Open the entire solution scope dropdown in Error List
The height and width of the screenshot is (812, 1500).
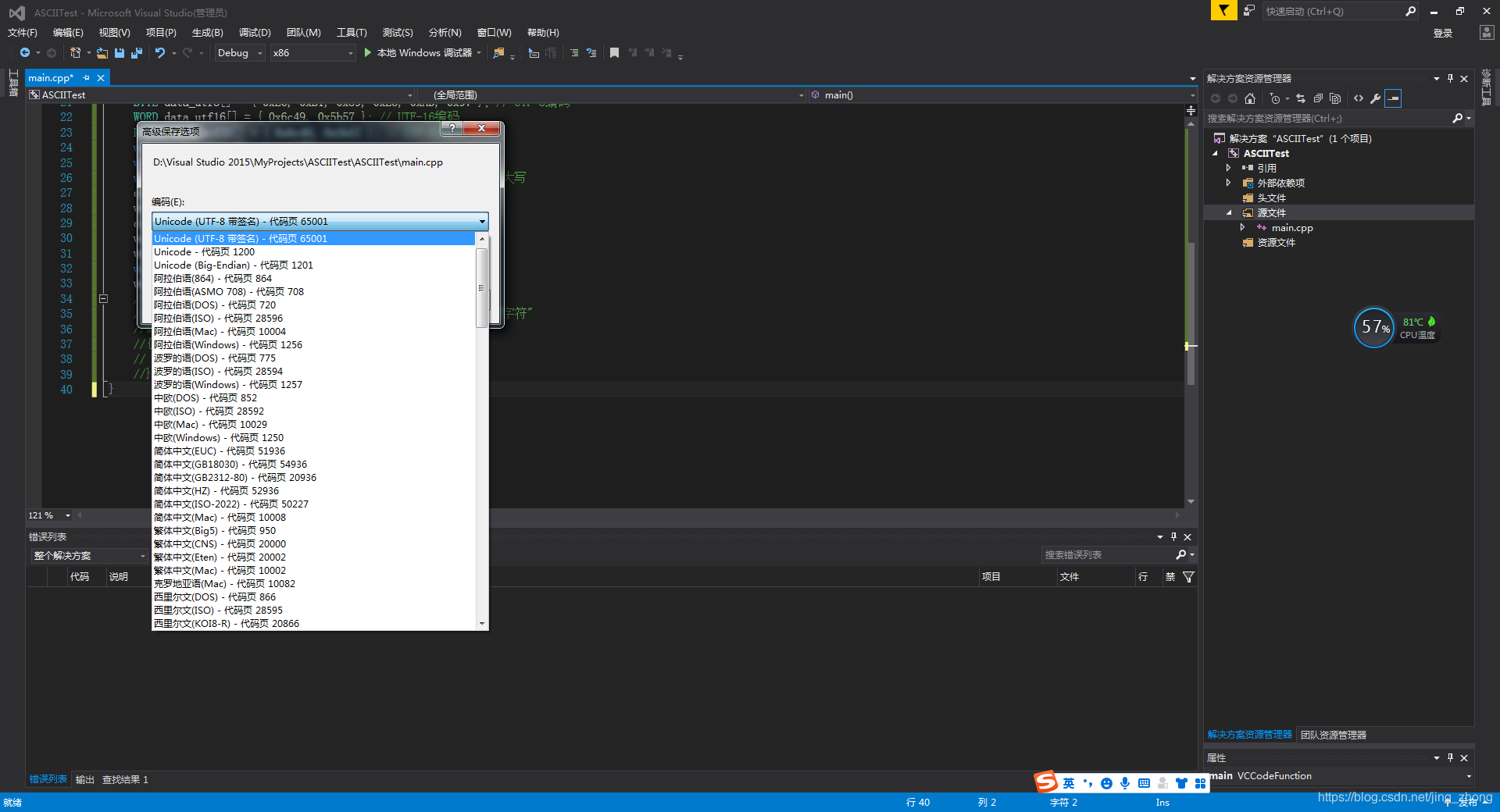(89, 556)
